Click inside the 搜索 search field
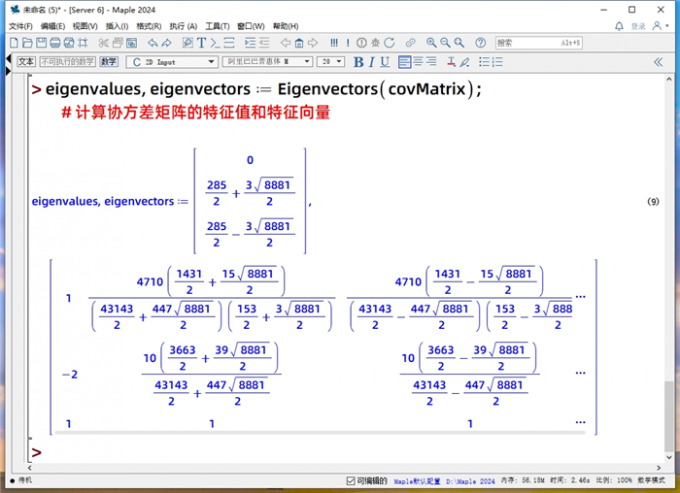This screenshot has height=493, width=680. coord(539,42)
